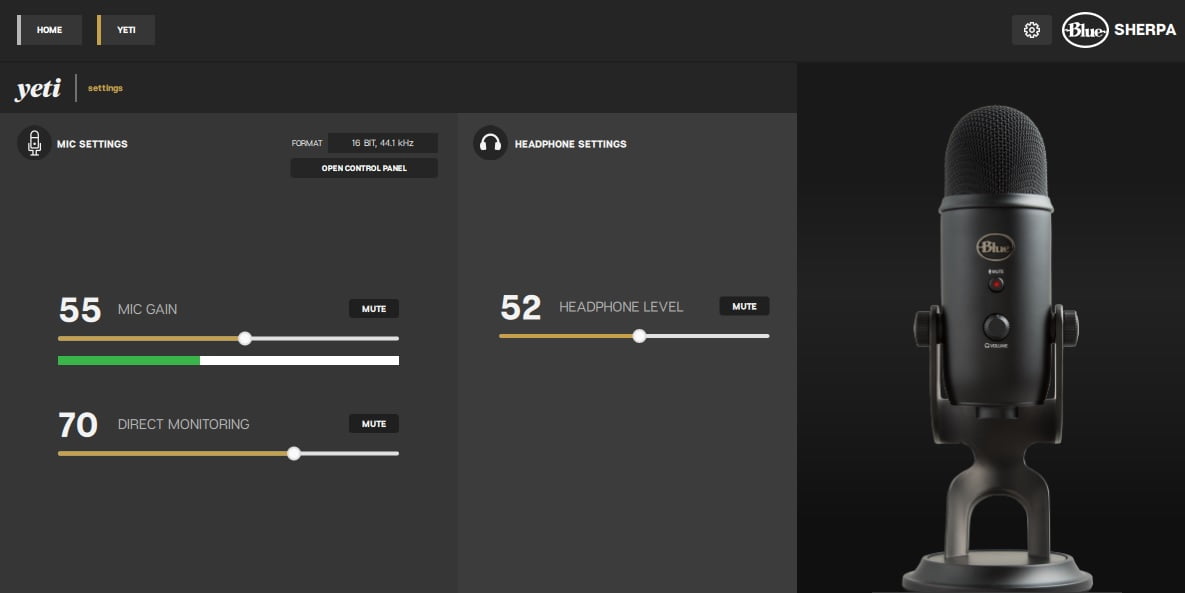This screenshot has height=593, width=1185.
Task: Click the volume knob on the microphone image
Action: click(x=995, y=326)
